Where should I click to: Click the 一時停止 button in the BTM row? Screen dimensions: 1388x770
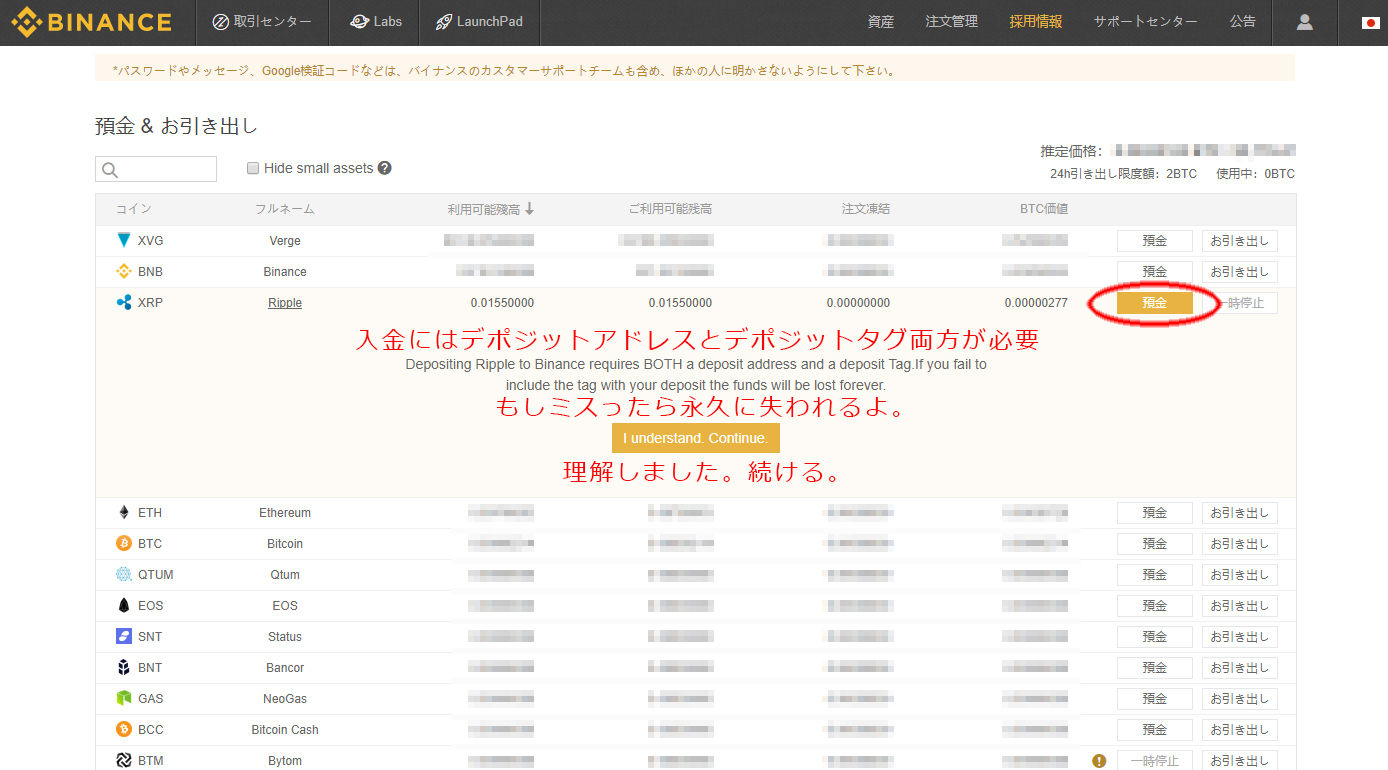(1155, 760)
